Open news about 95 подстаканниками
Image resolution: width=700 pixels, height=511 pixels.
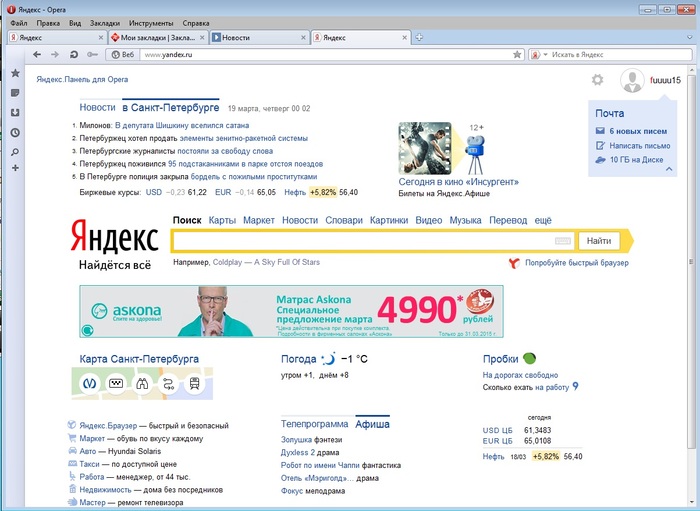coord(245,164)
